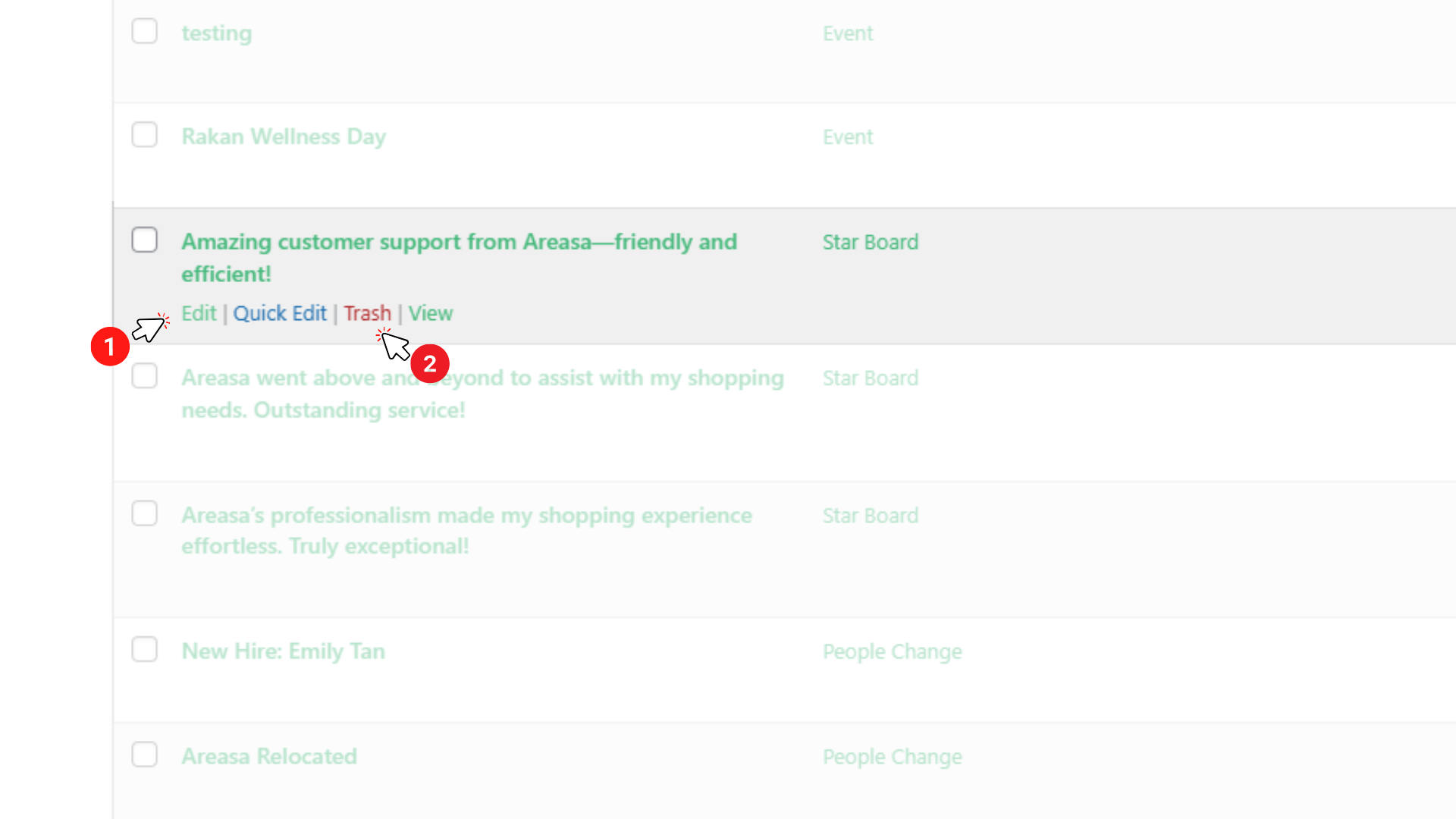Click View under Amazing customer support post
1456x819 pixels.
pyautogui.click(x=431, y=313)
